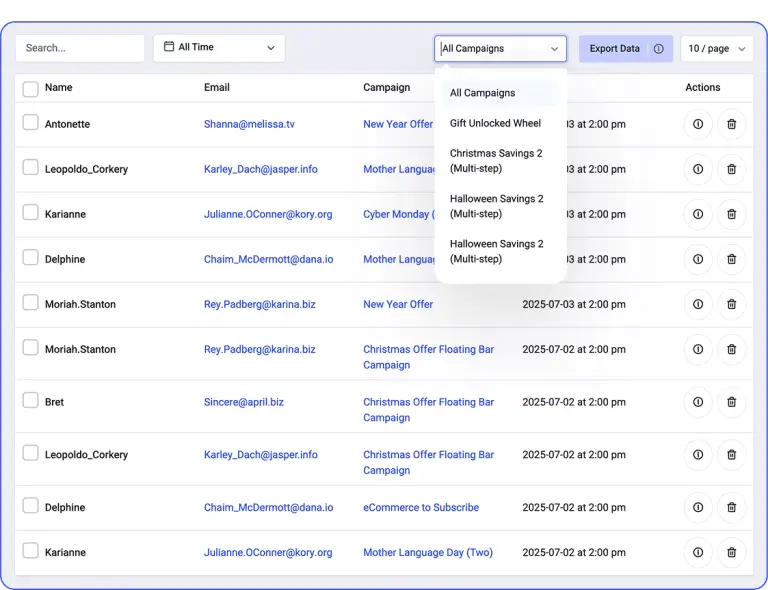This screenshot has height=590, width=768.
Task: Delete Karianne Cyber Monday row
Action: tap(731, 214)
